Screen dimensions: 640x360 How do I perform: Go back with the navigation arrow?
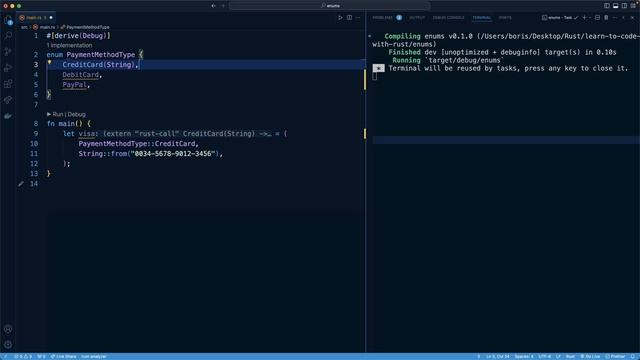[213, 6]
